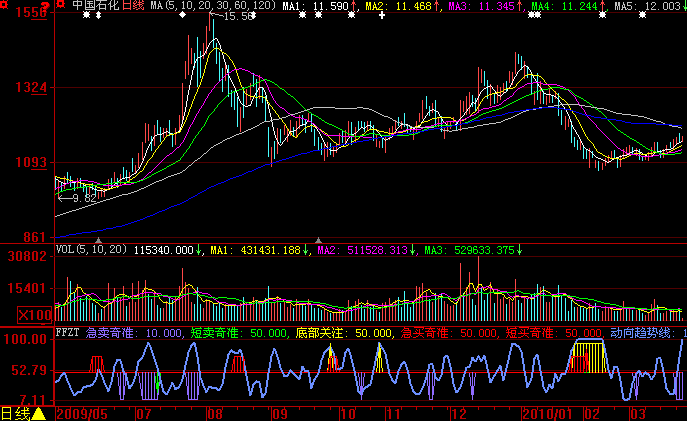Image resolution: width=687 pixels, height=421 pixels.
Task: Click the red 日线 label after the stock name
Action: click(x=133, y=6)
